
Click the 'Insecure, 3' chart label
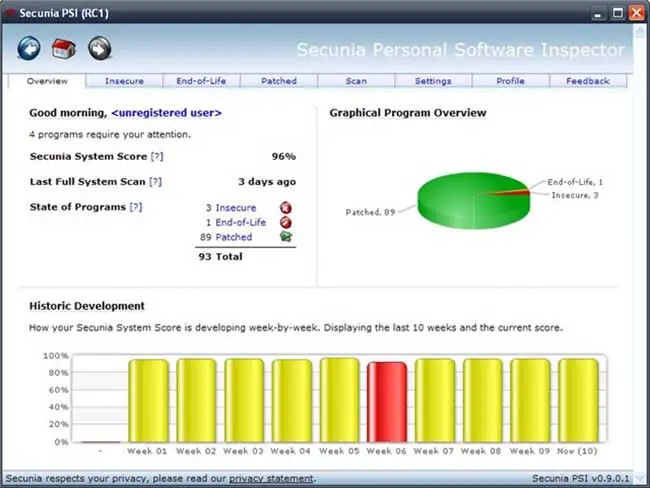click(x=575, y=195)
